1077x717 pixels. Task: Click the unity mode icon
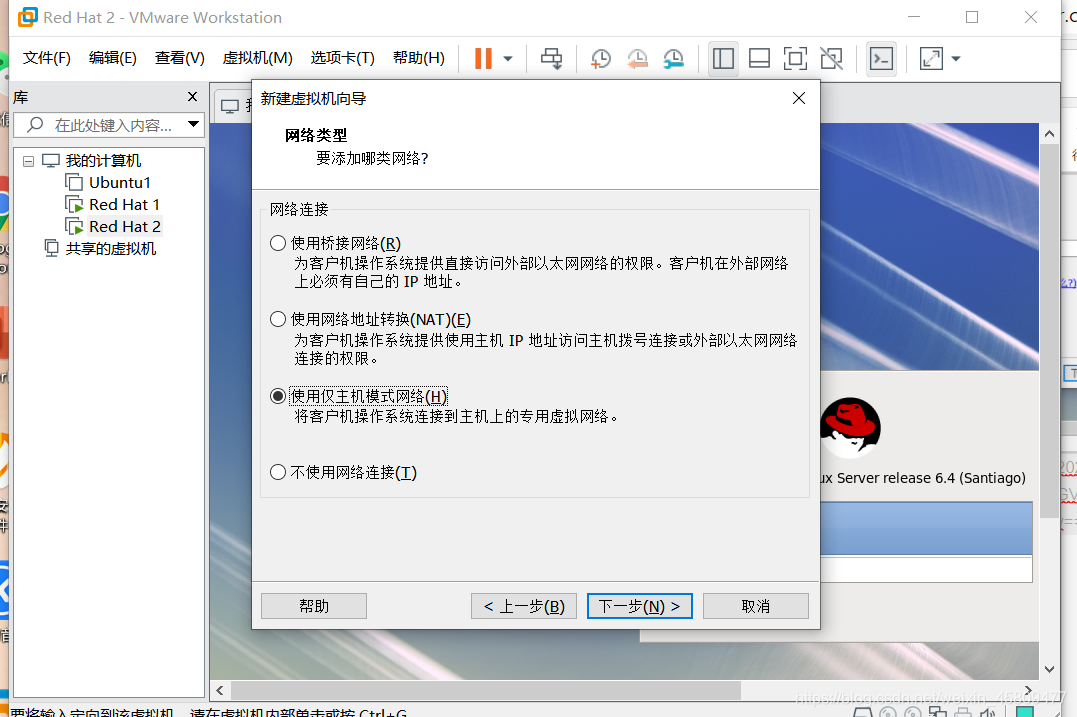click(x=832, y=58)
